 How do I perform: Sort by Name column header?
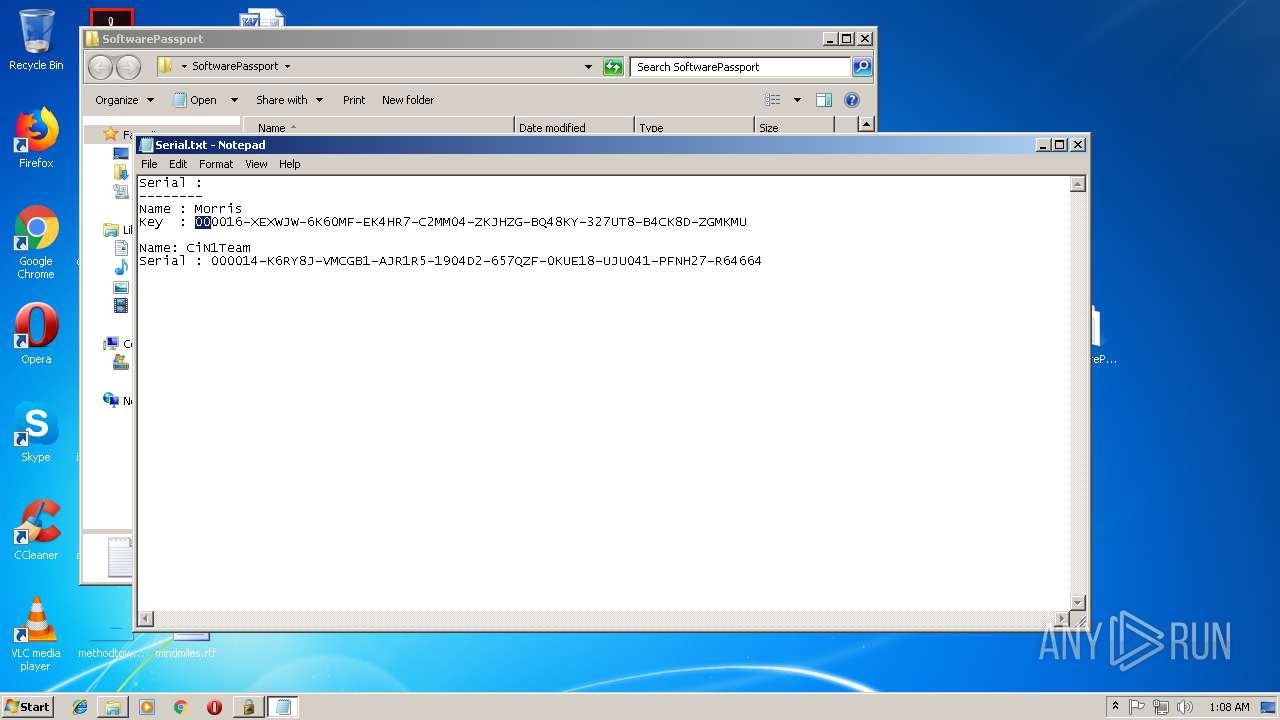coord(378,128)
